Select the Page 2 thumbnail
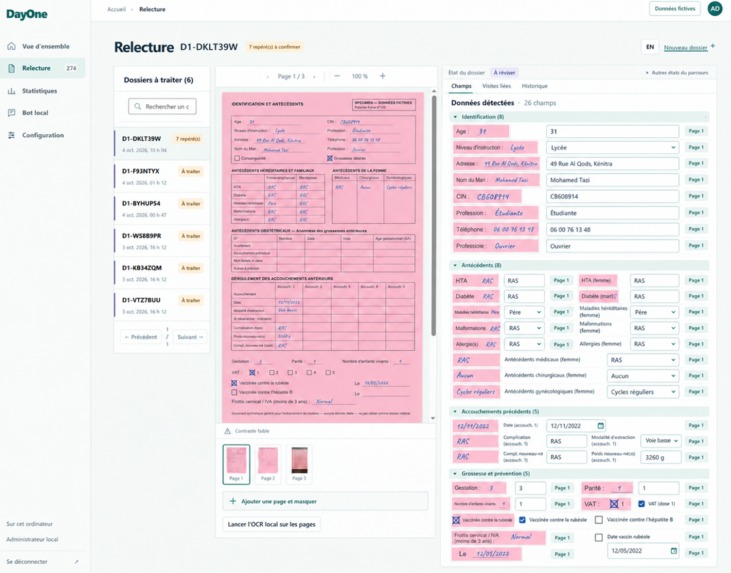The image size is (731, 573). tap(268, 464)
